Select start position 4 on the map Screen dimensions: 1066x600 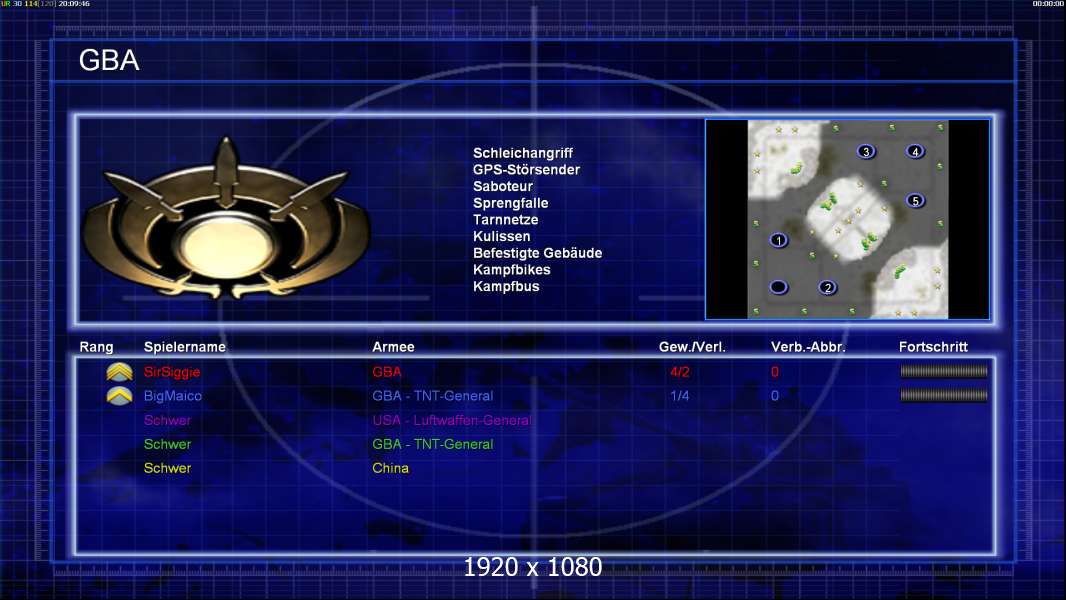point(915,152)
